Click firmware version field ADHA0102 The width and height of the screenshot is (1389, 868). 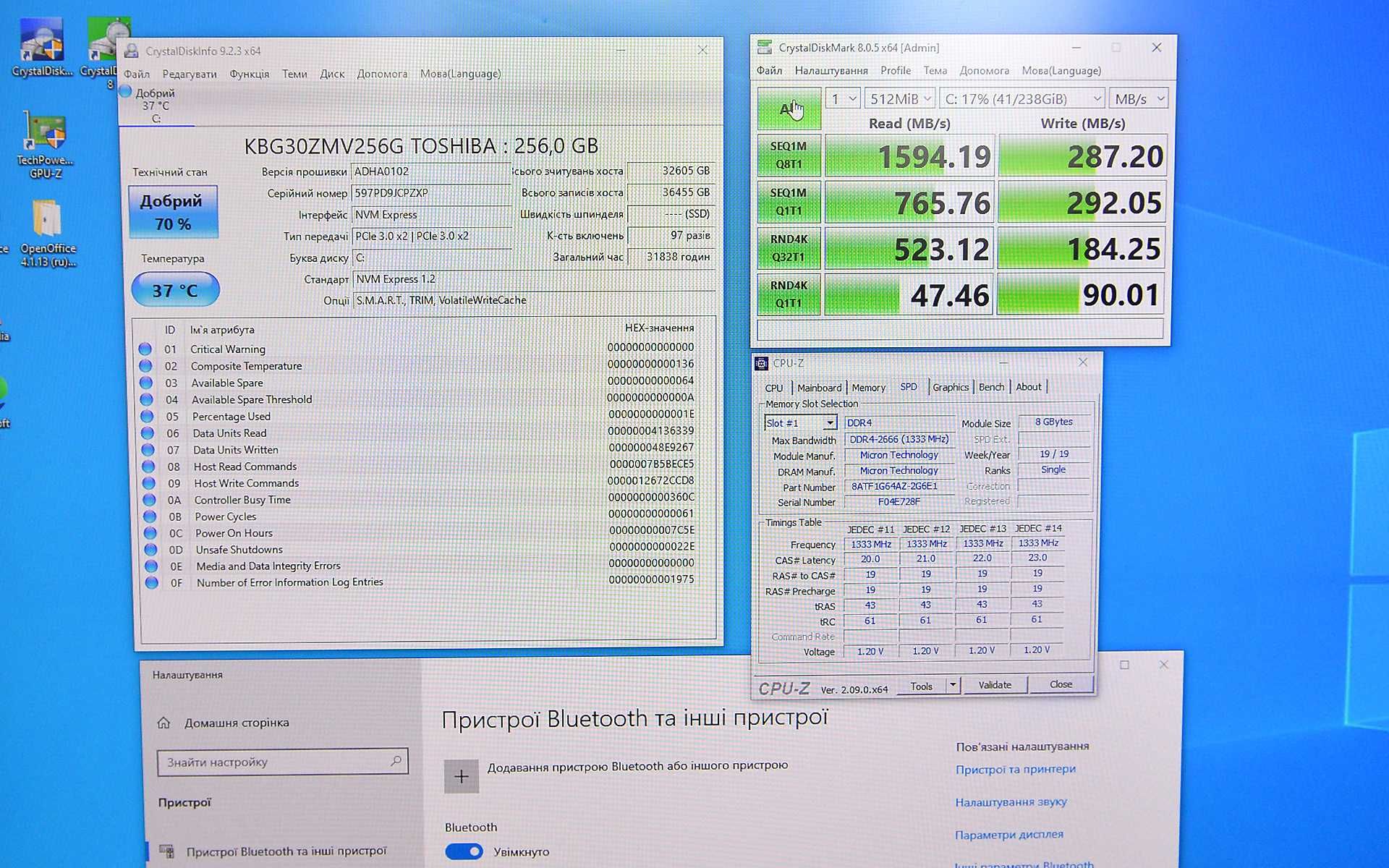click(430, 171)
